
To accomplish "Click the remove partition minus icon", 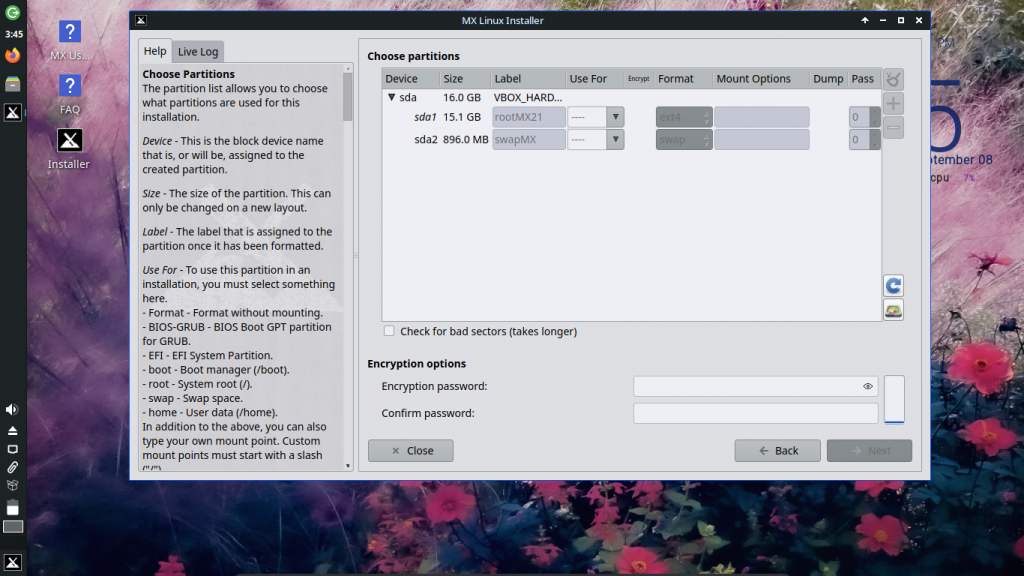I will 893,127.
